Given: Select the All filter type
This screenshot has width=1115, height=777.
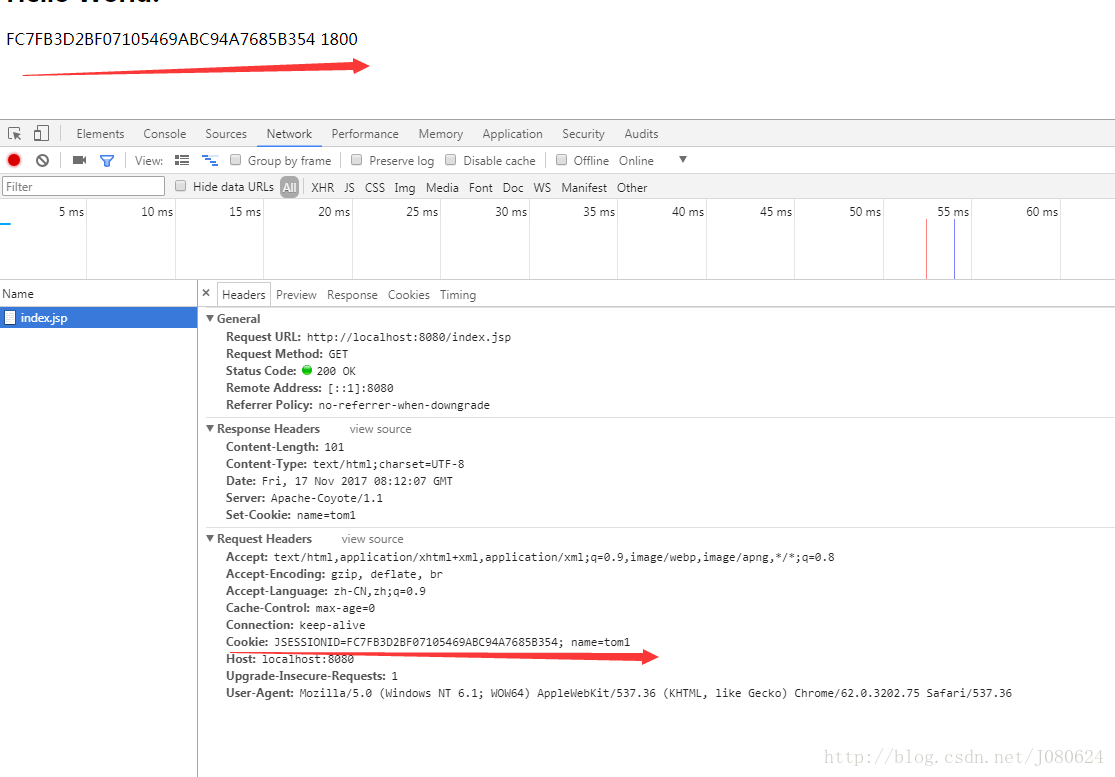Looking at the screenshot, I should click(289, 188).
